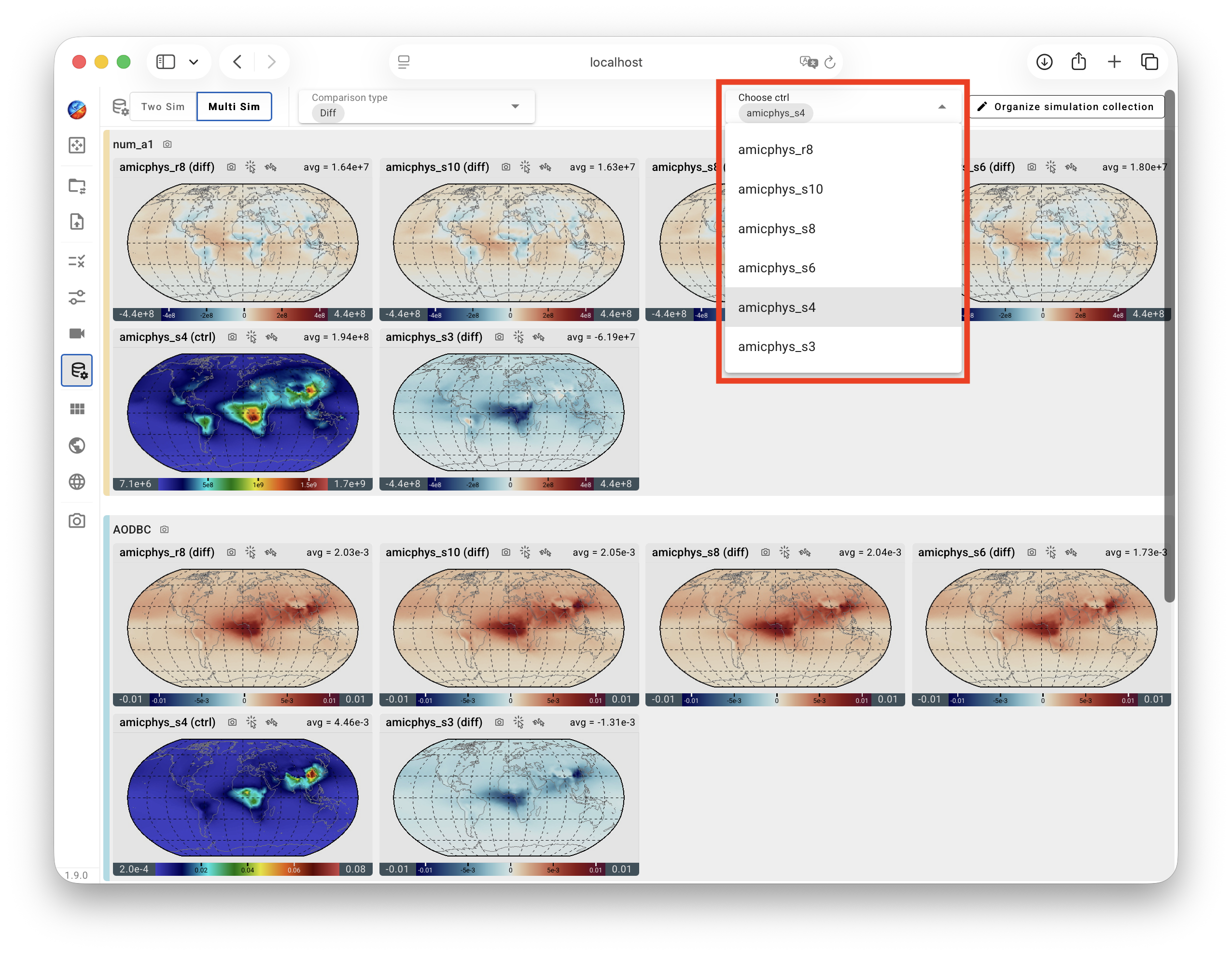The image size is (1232, 955).
Task: Click the wireframe globe sidebar icon
Action: 77,482
